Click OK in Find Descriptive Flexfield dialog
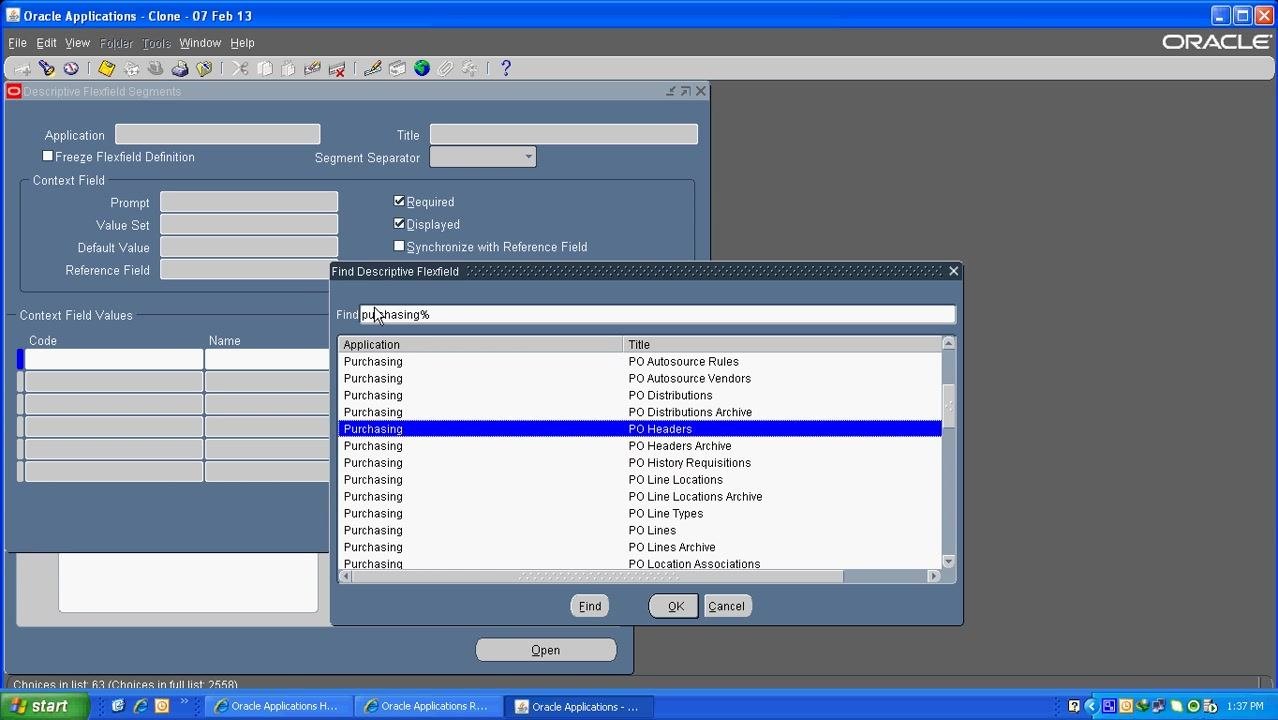Viewport: 1278px width, 720px height. point(675,606)
